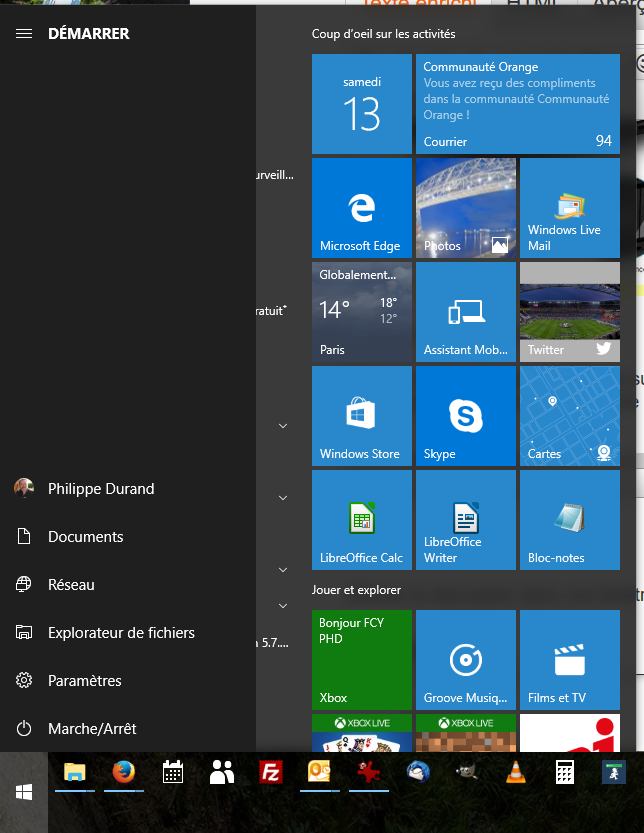Open the Microsoft Edge tile
The image size is (644, 833).
click(361, 208)
